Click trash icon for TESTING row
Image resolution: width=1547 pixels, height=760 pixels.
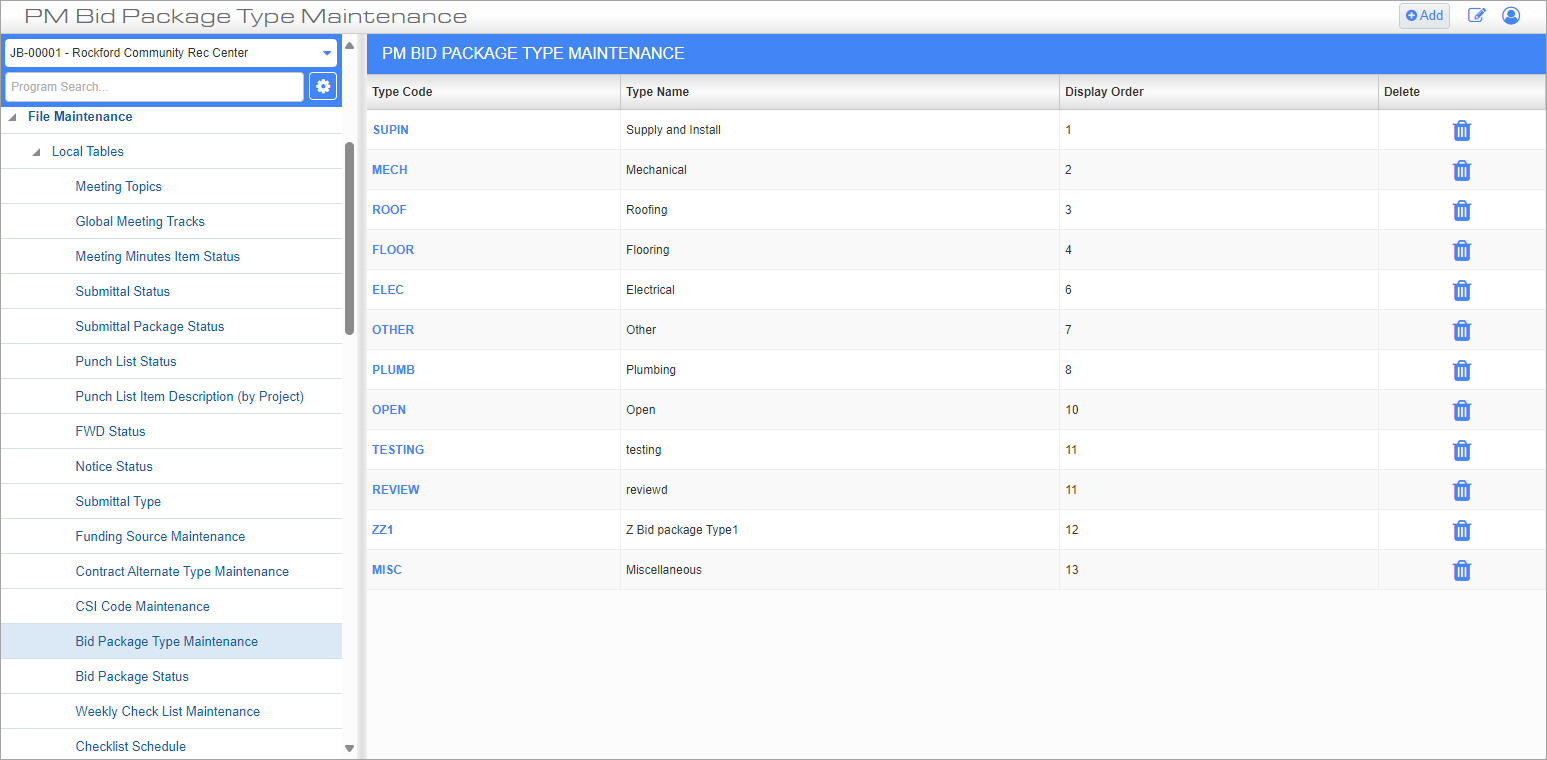1461,450
